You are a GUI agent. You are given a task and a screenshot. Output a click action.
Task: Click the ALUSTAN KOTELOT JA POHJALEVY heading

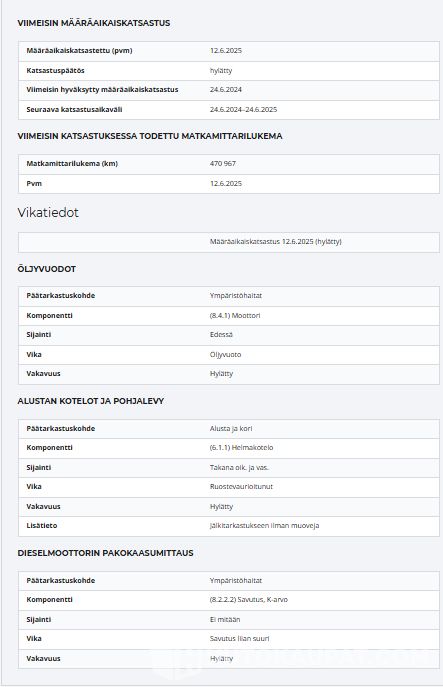[91, 401]
